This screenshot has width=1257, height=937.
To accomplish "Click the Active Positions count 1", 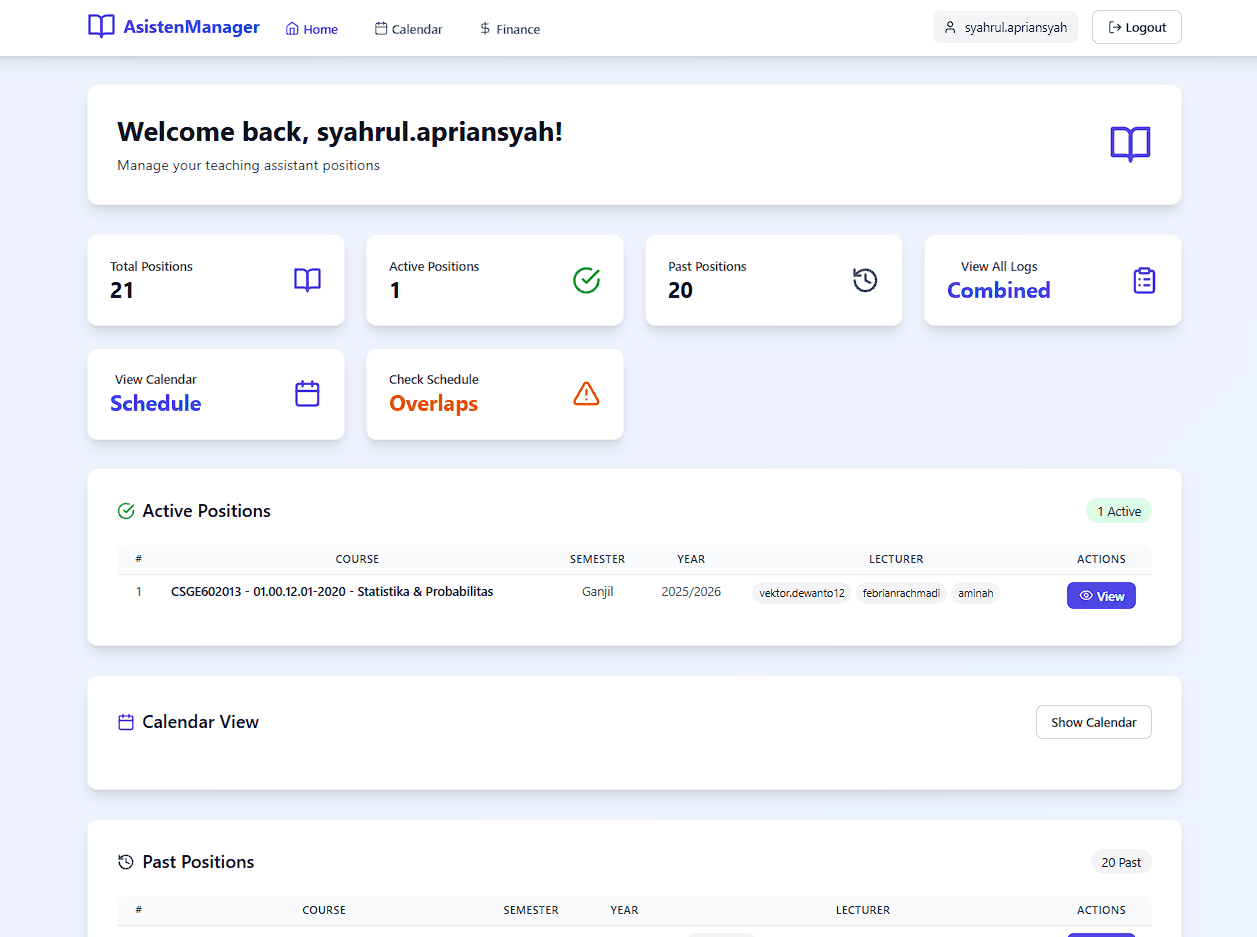I will 395,290.
